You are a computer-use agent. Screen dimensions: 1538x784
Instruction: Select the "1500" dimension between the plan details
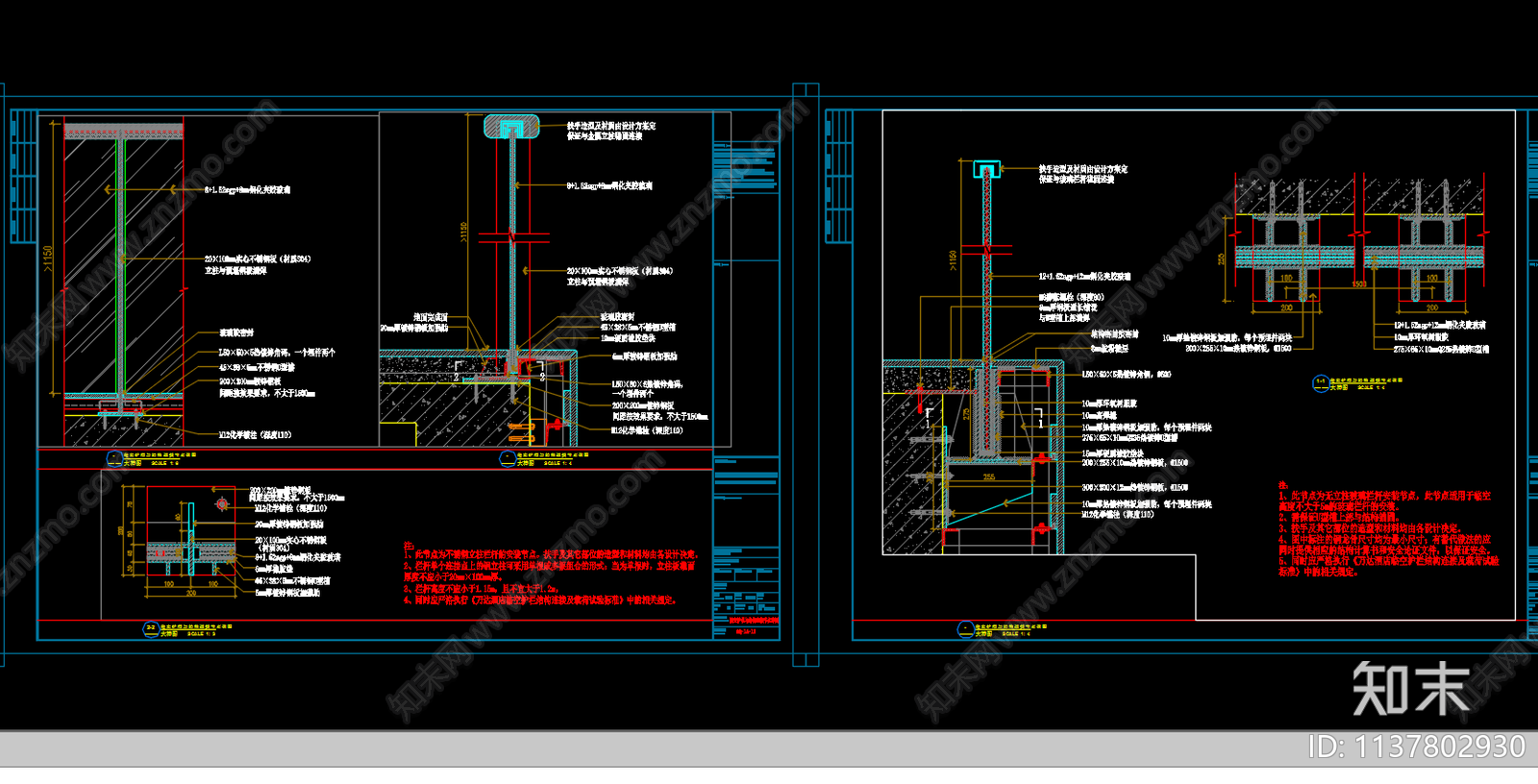point(1359,283)
